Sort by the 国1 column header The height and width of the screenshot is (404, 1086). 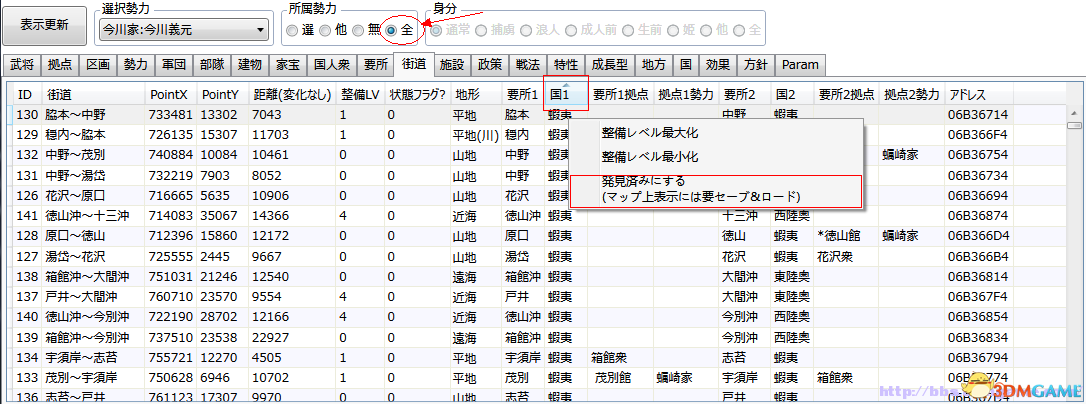pyautogui.click(x=565, y=94)
